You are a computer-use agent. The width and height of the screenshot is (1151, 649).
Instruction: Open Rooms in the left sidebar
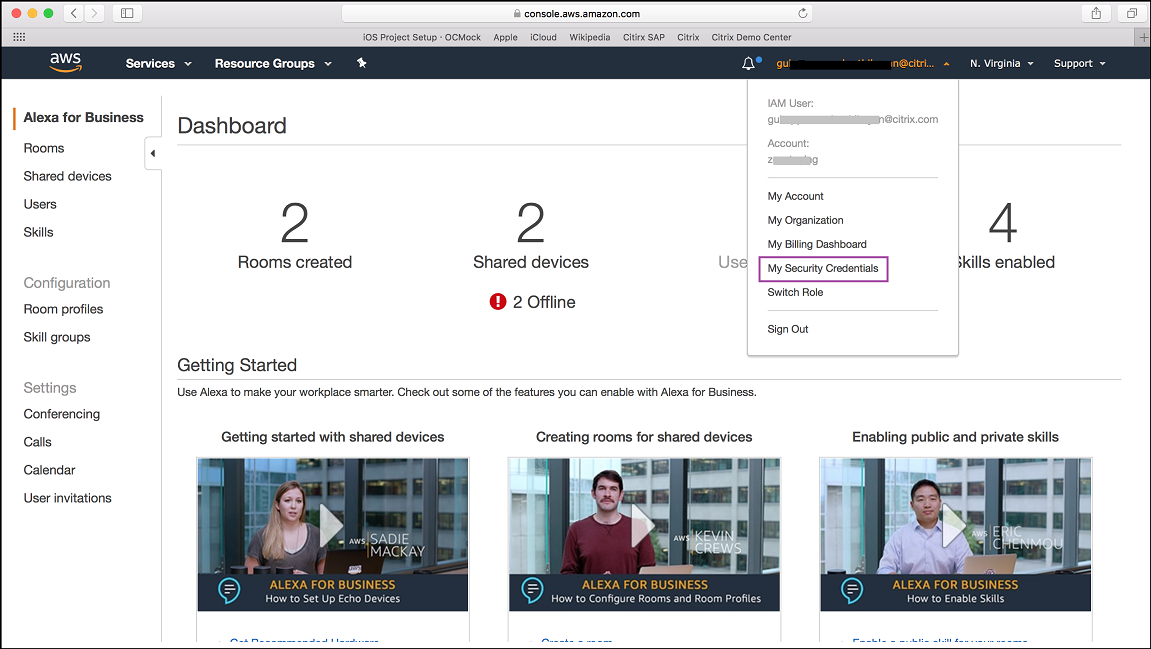tap(44, 148)
